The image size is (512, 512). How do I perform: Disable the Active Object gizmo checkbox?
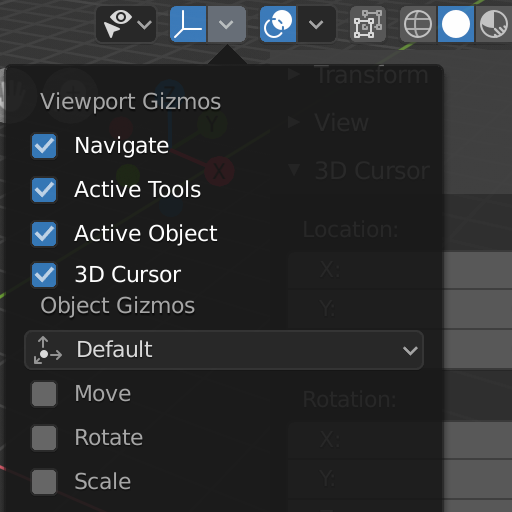pyautogui.click(x=44, y=234)
